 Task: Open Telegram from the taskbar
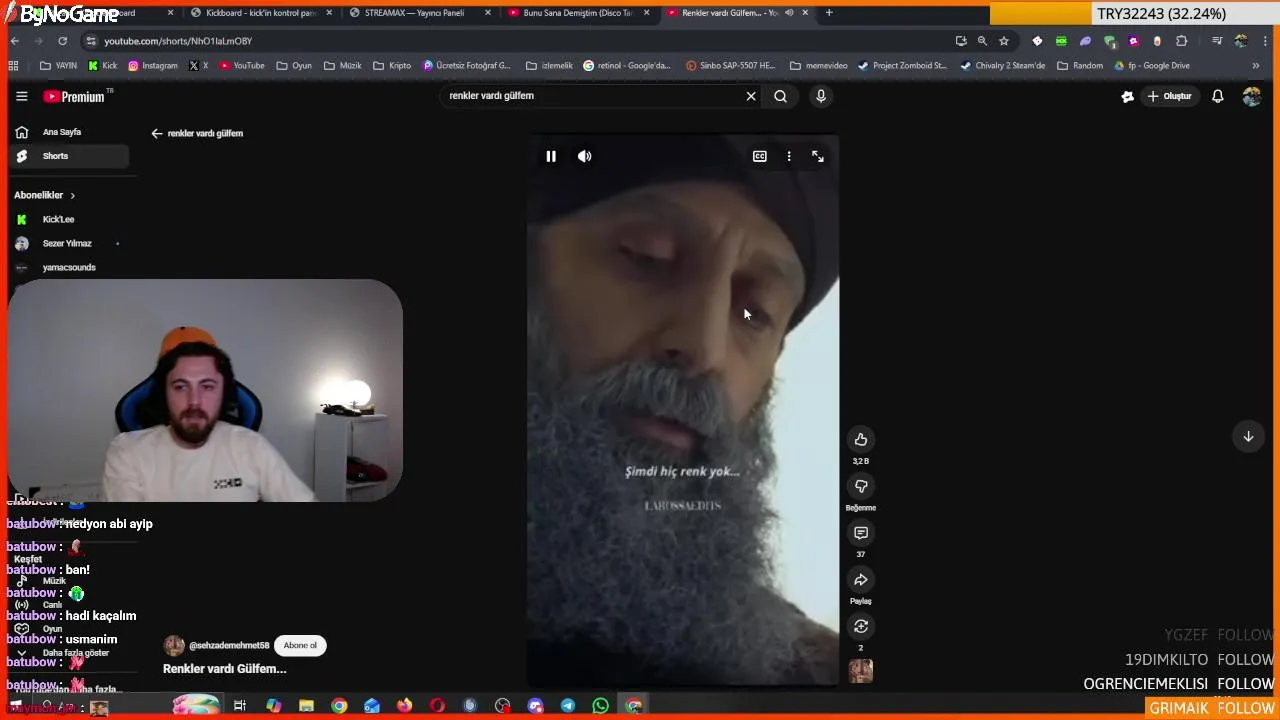point(568,706)
